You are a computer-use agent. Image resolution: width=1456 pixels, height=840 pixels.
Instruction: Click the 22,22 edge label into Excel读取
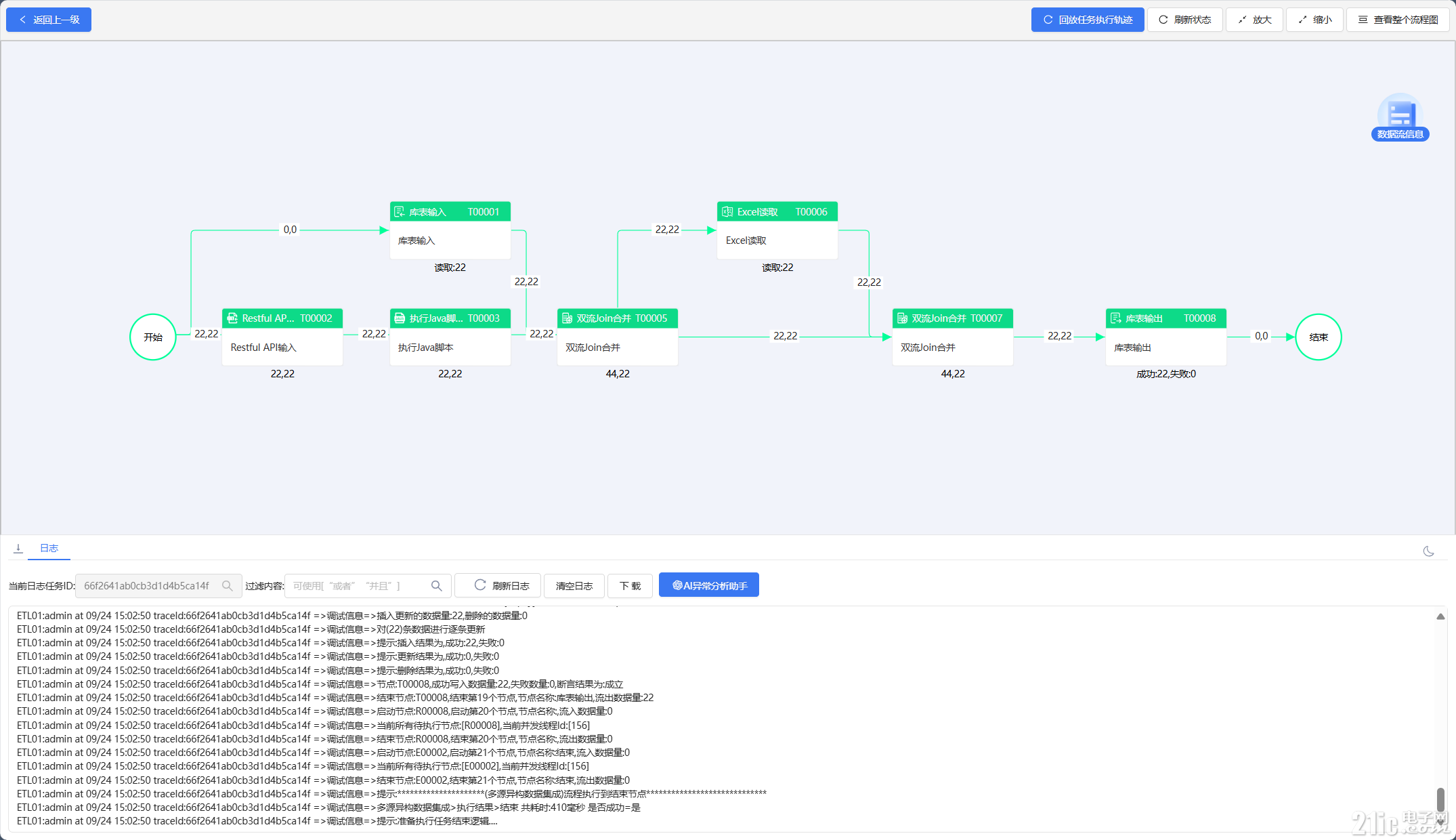[x=667, y=230]
